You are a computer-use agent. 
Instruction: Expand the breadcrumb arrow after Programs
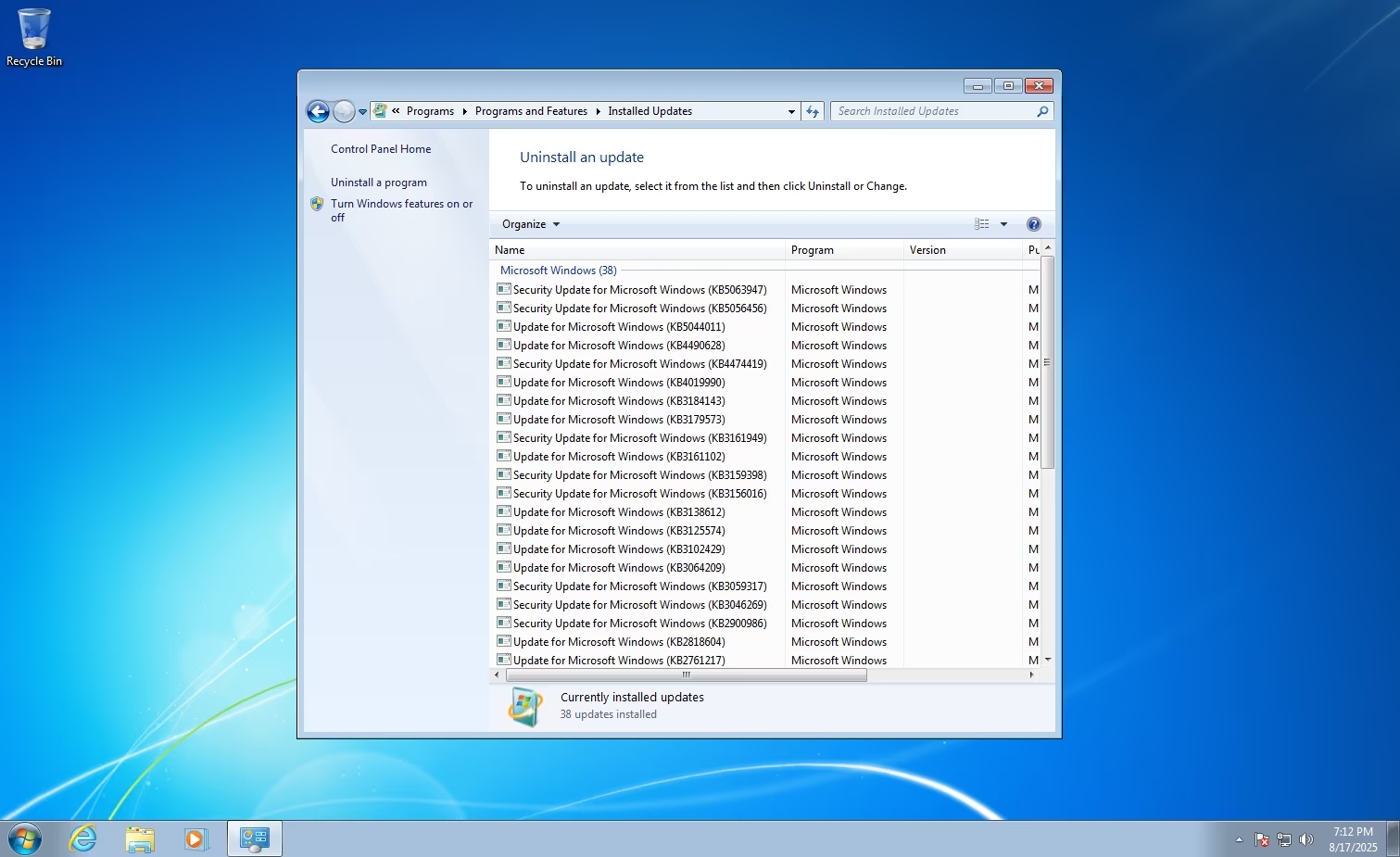(464, 111)
